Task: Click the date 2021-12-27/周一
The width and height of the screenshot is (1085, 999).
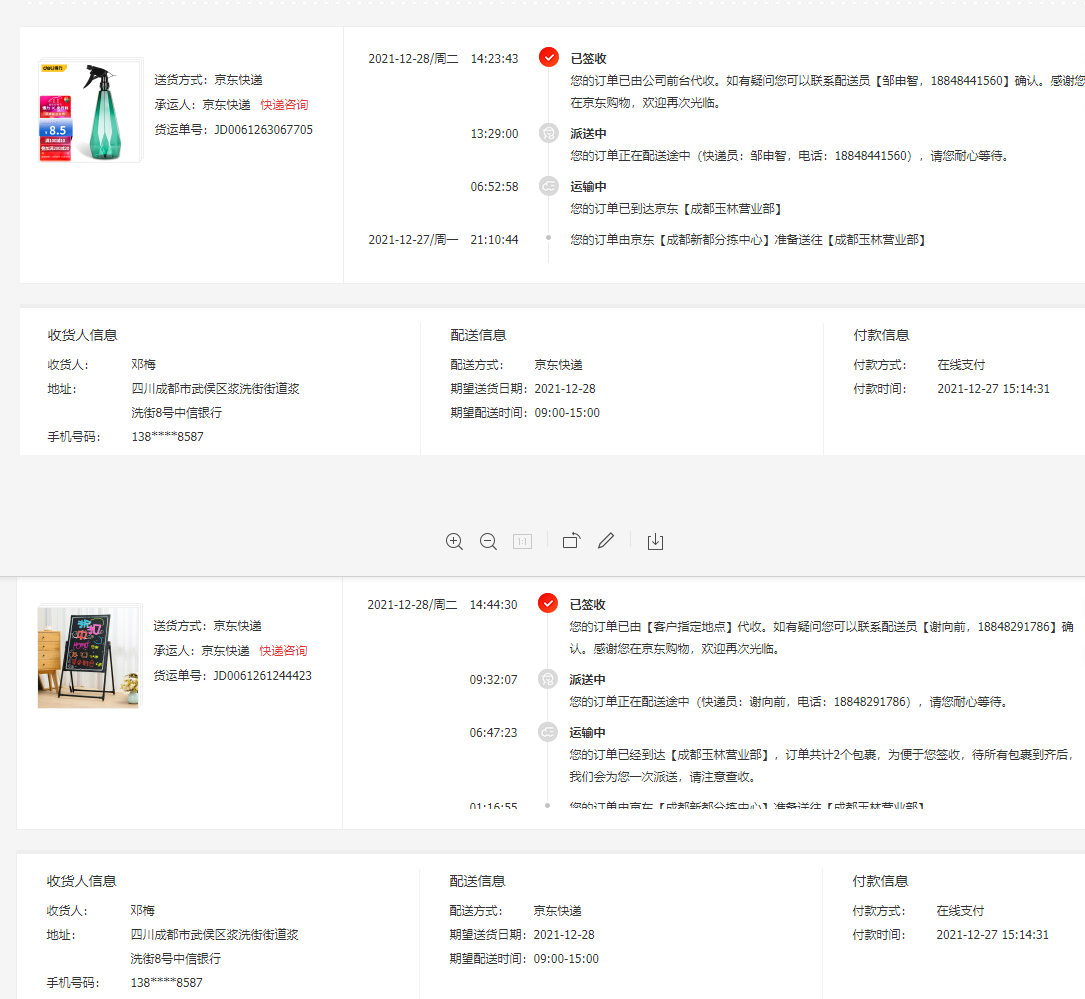Action: click(413, 239)
